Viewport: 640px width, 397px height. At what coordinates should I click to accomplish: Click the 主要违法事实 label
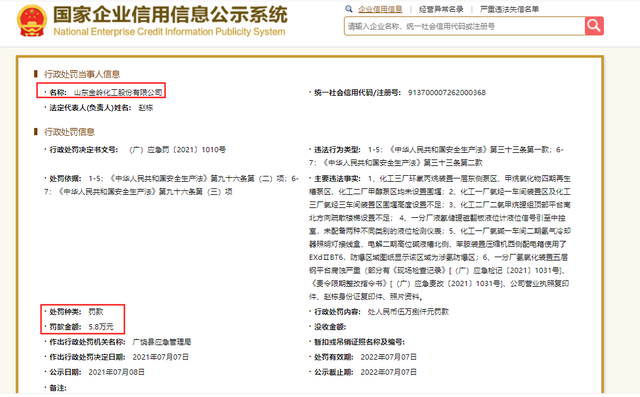(337, 179)
